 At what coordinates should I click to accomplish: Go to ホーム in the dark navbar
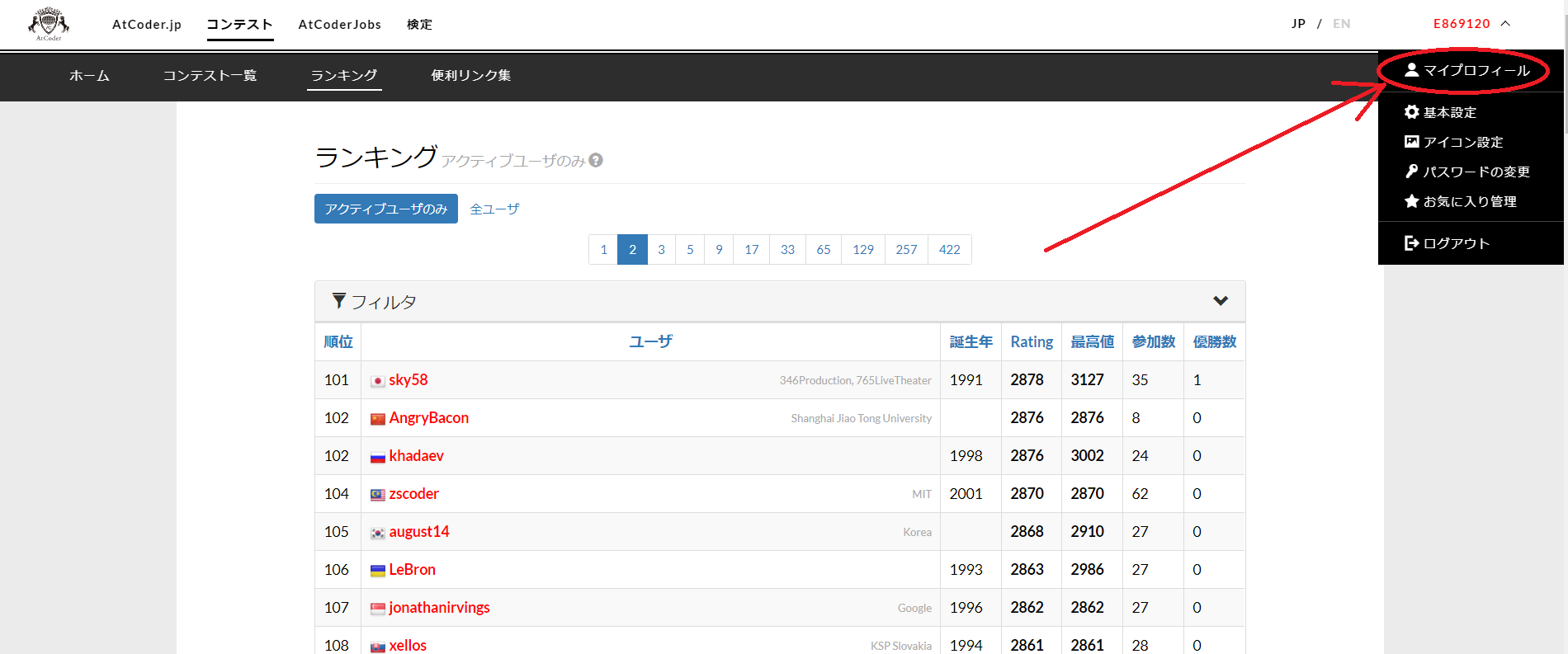point(89,75)
